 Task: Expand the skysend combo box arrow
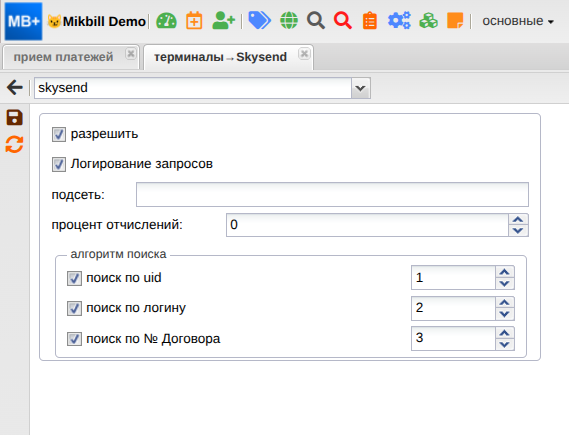coord(360,88)
